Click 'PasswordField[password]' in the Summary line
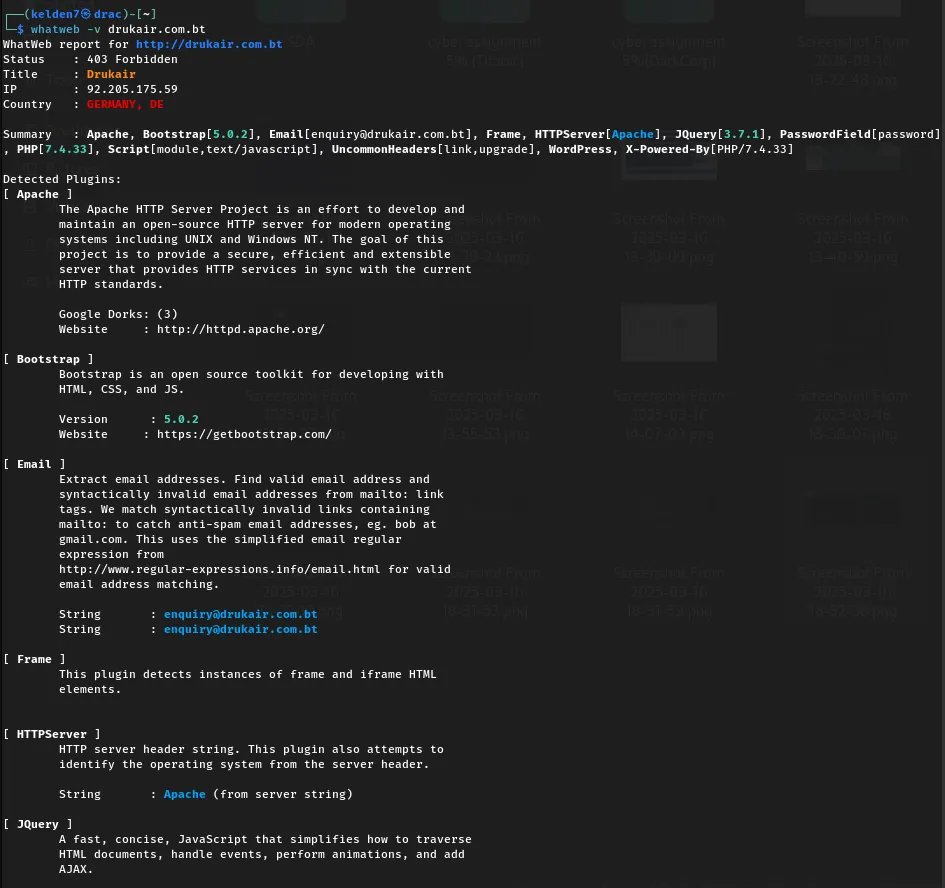The height and width of the screenshot is (888, 945). point(860,134)
